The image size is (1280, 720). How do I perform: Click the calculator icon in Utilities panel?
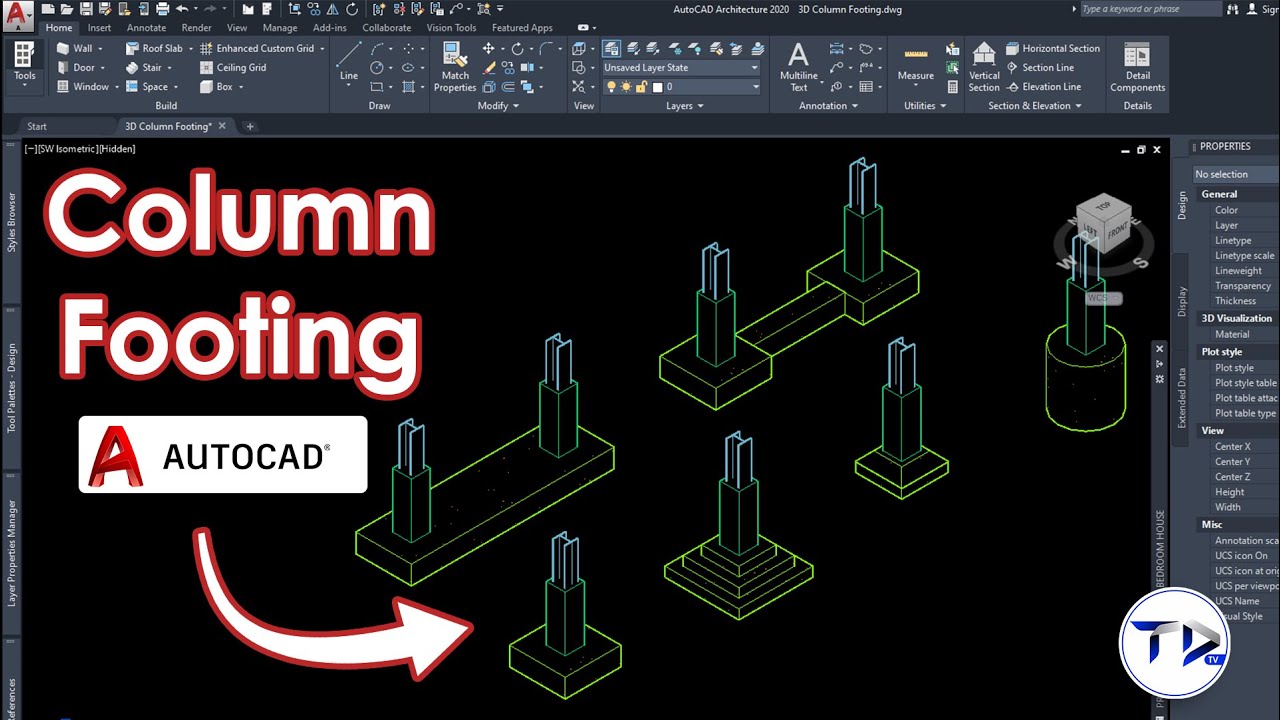point(952,86)
